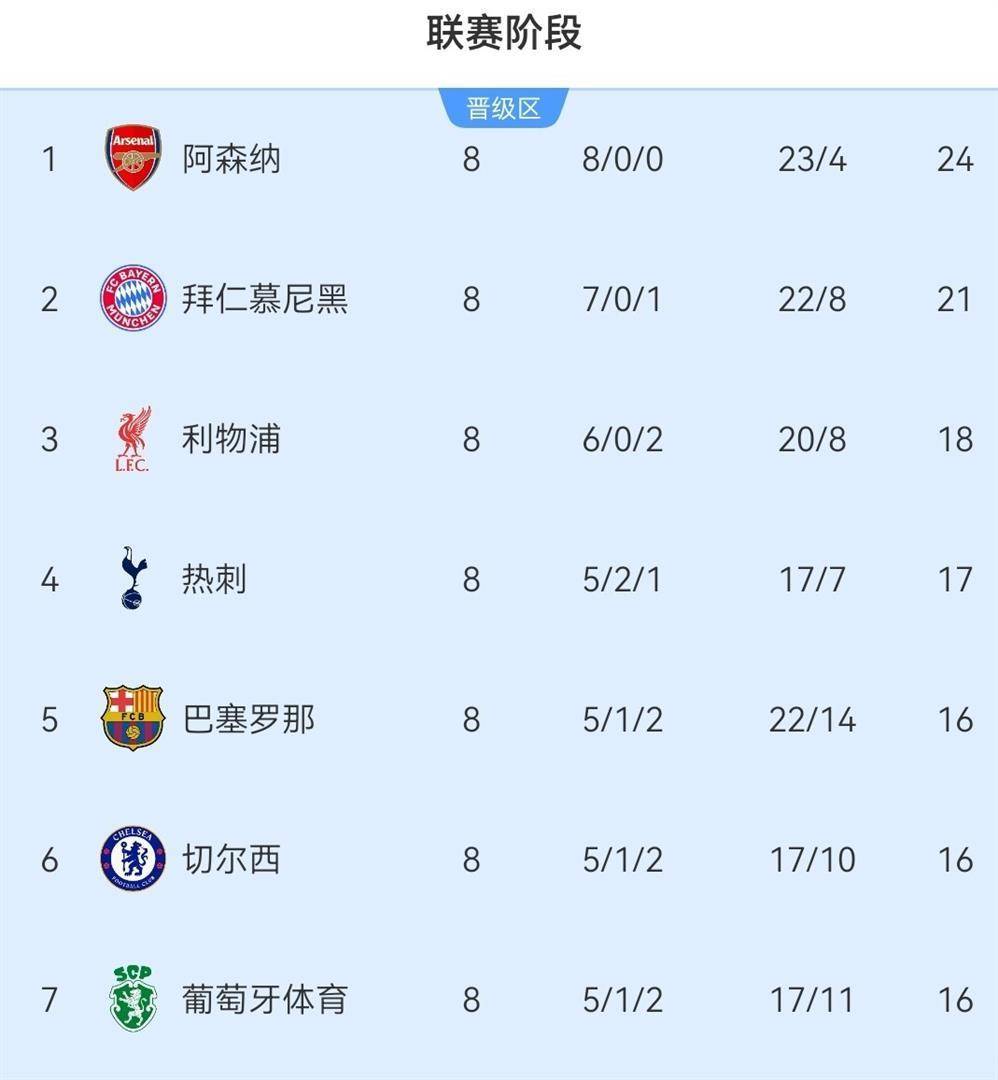Tap team name 切尔西
The image size is (998, 1080).
click(231, 860)
